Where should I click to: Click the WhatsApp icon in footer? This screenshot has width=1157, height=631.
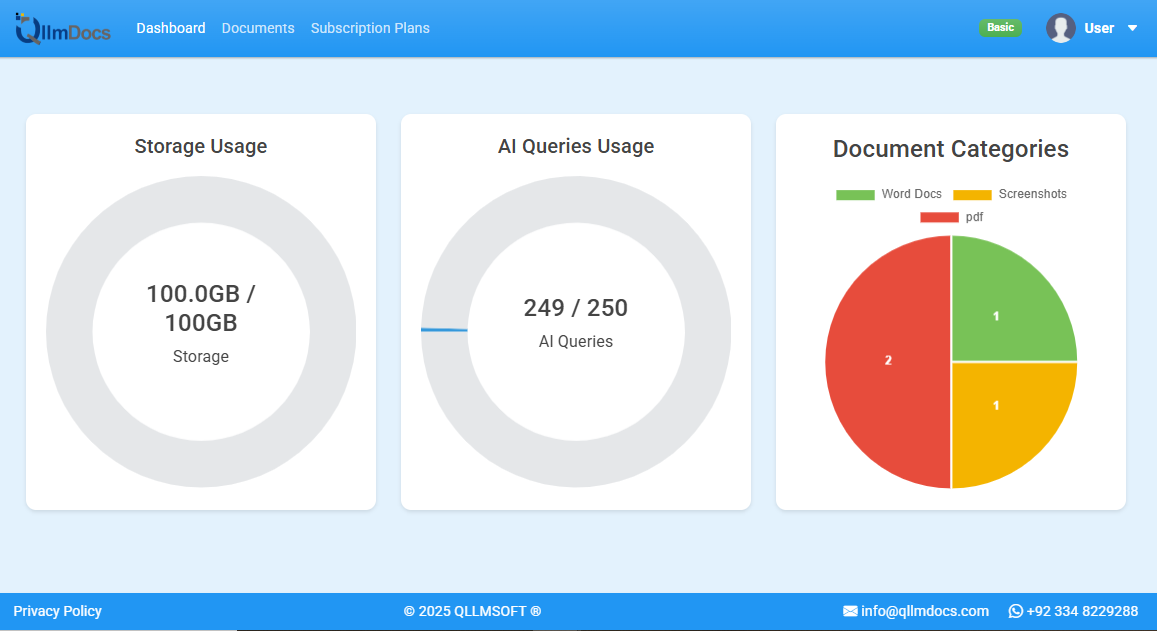click(x=1016, y=611)
